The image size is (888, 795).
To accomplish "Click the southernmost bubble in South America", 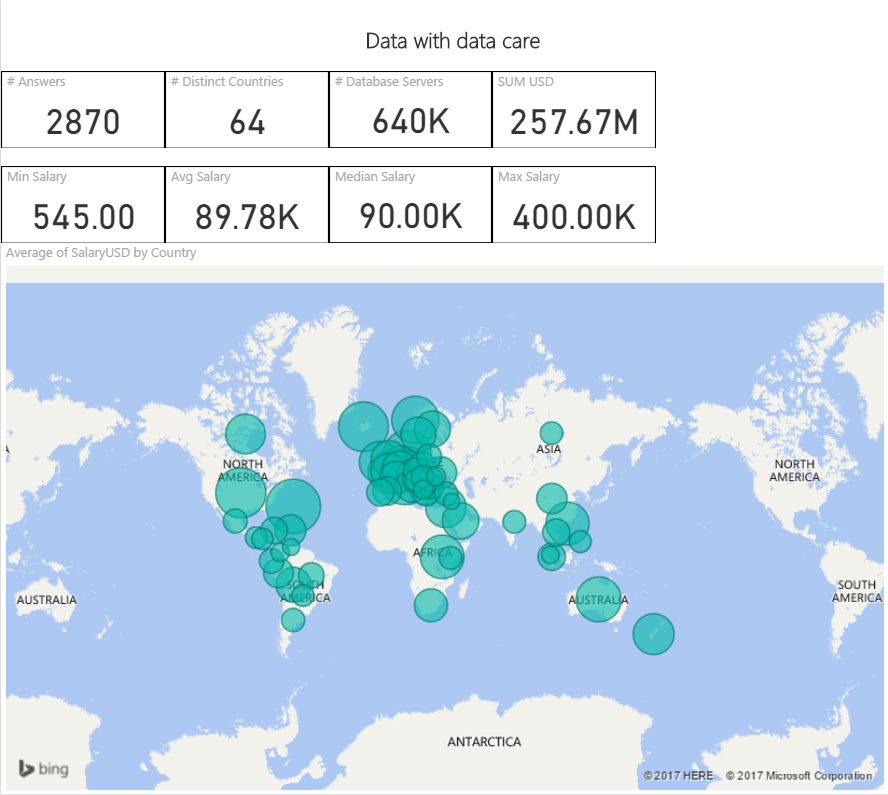I will (x=292, y=620).
